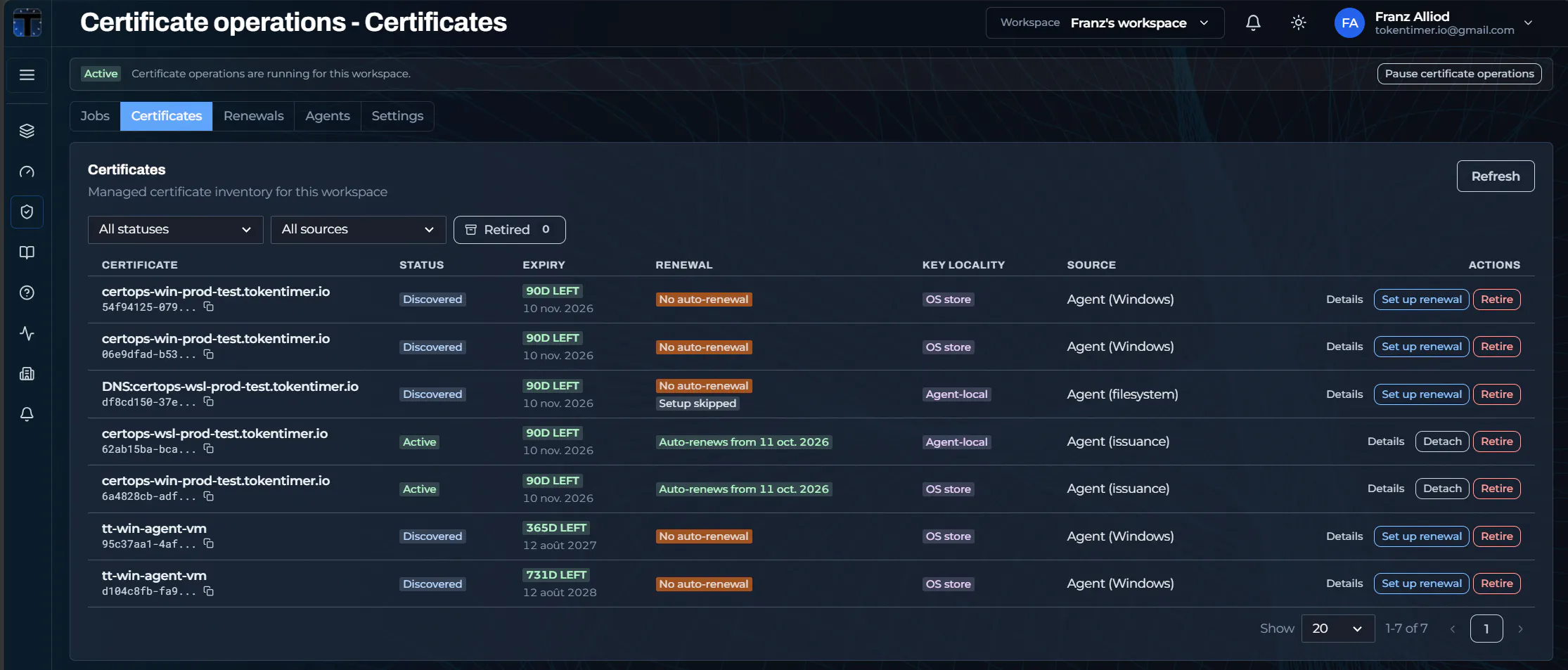The image size is (1568, 670).
Task: Open the Settings tab
Action: click(x=397, y=116)
